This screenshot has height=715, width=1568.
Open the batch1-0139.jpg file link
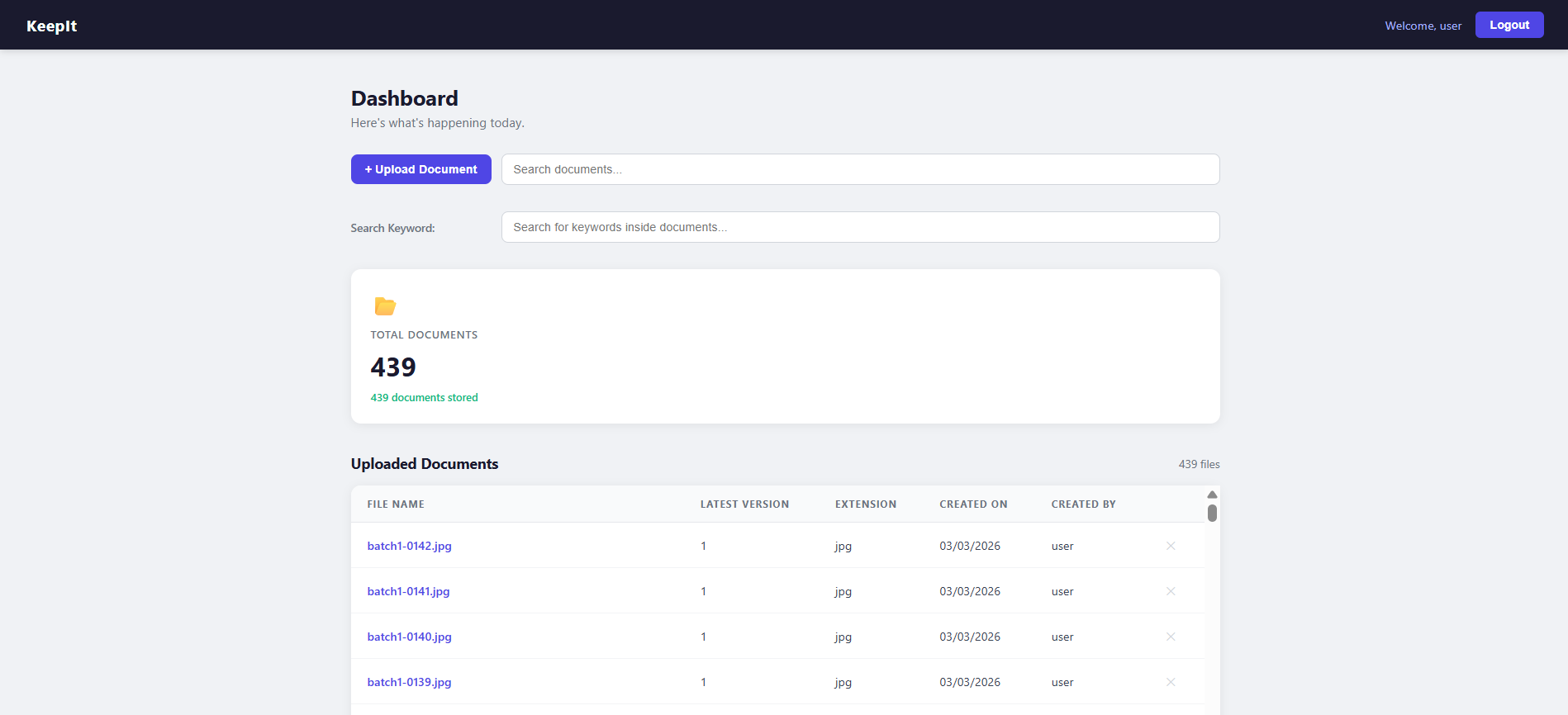pos(409,682)
